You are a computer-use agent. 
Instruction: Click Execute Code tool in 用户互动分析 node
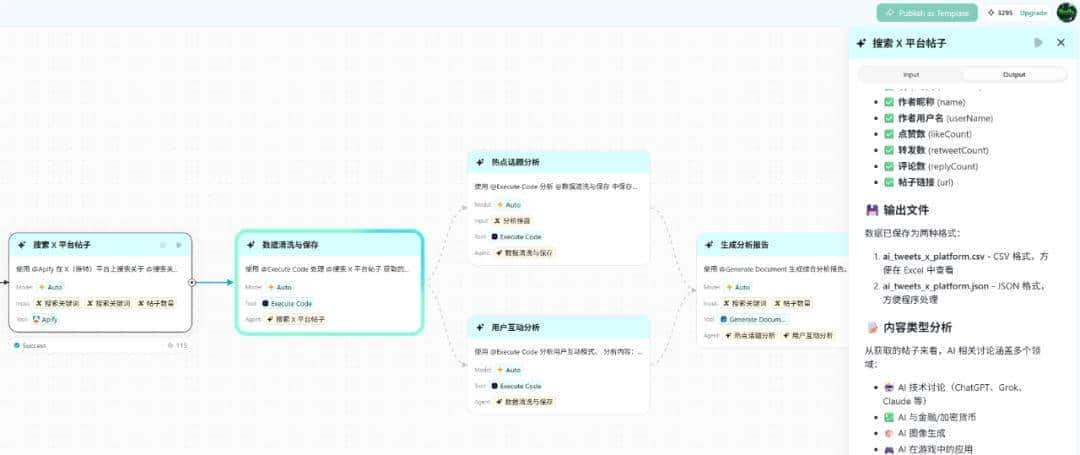coord(517,386)
